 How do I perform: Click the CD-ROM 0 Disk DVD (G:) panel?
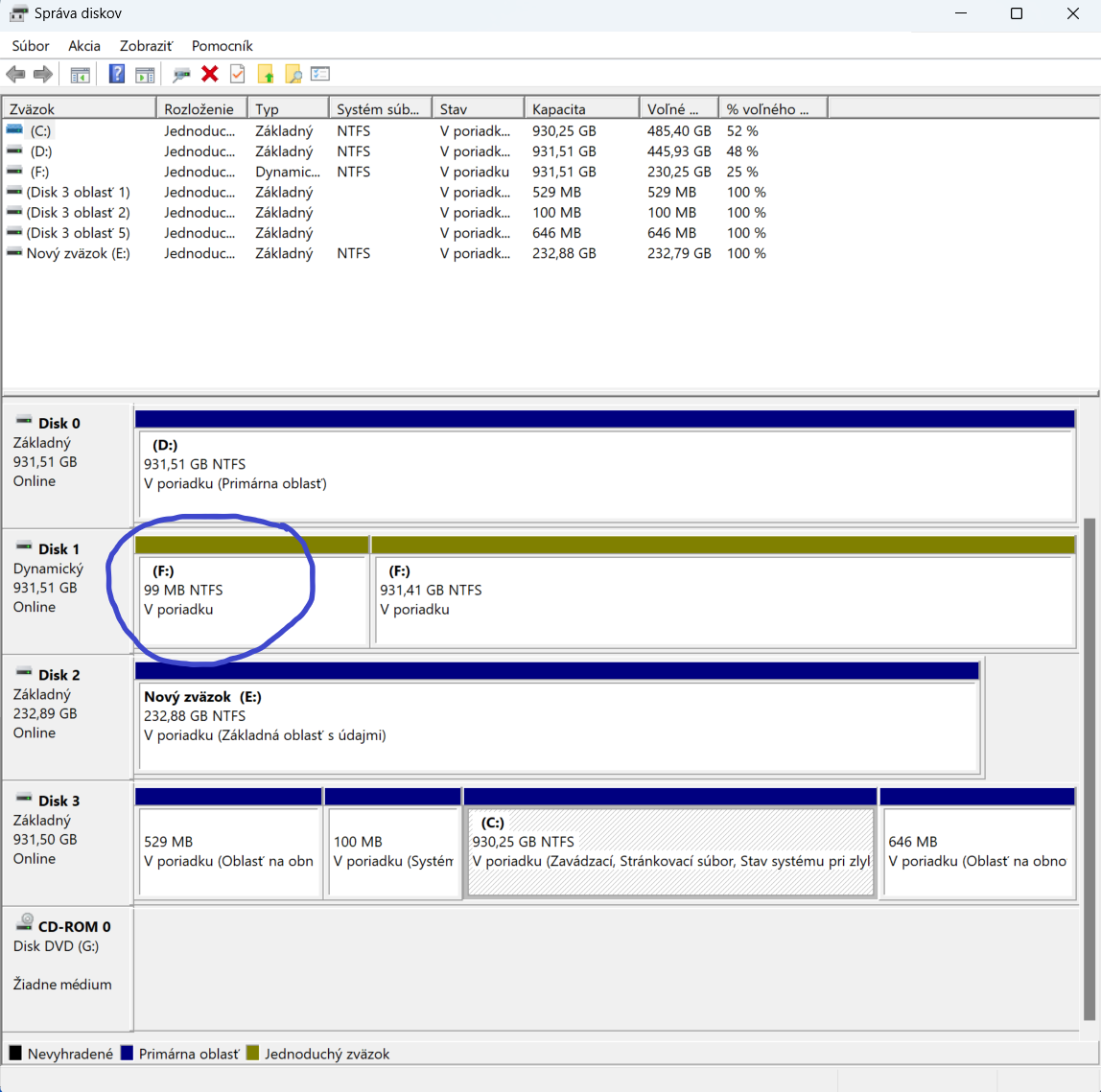coord(67,968)
